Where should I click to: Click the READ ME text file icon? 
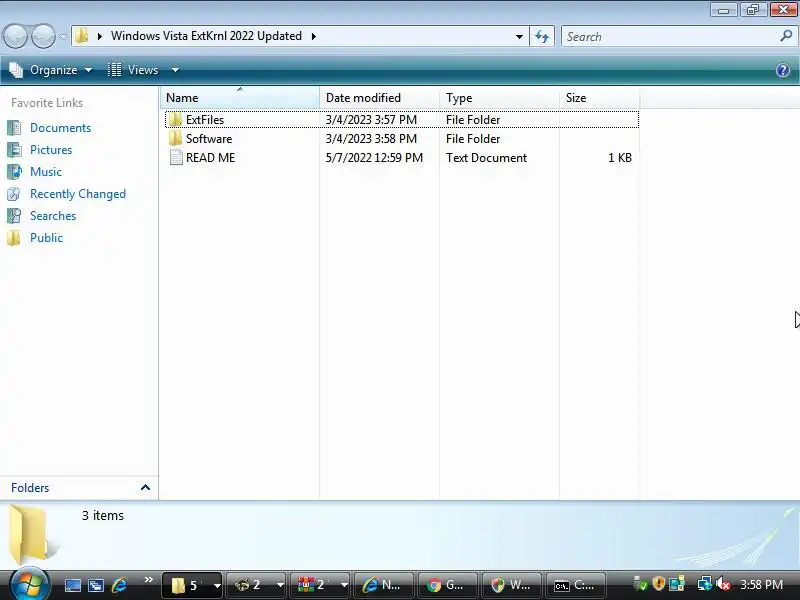176,158
